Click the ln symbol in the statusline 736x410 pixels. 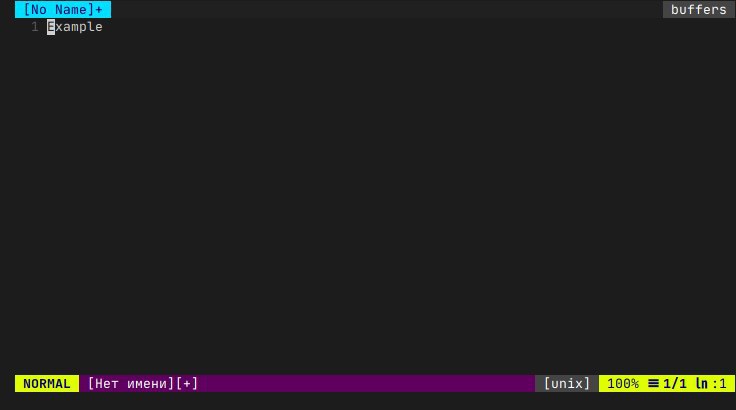click(702, 383)
